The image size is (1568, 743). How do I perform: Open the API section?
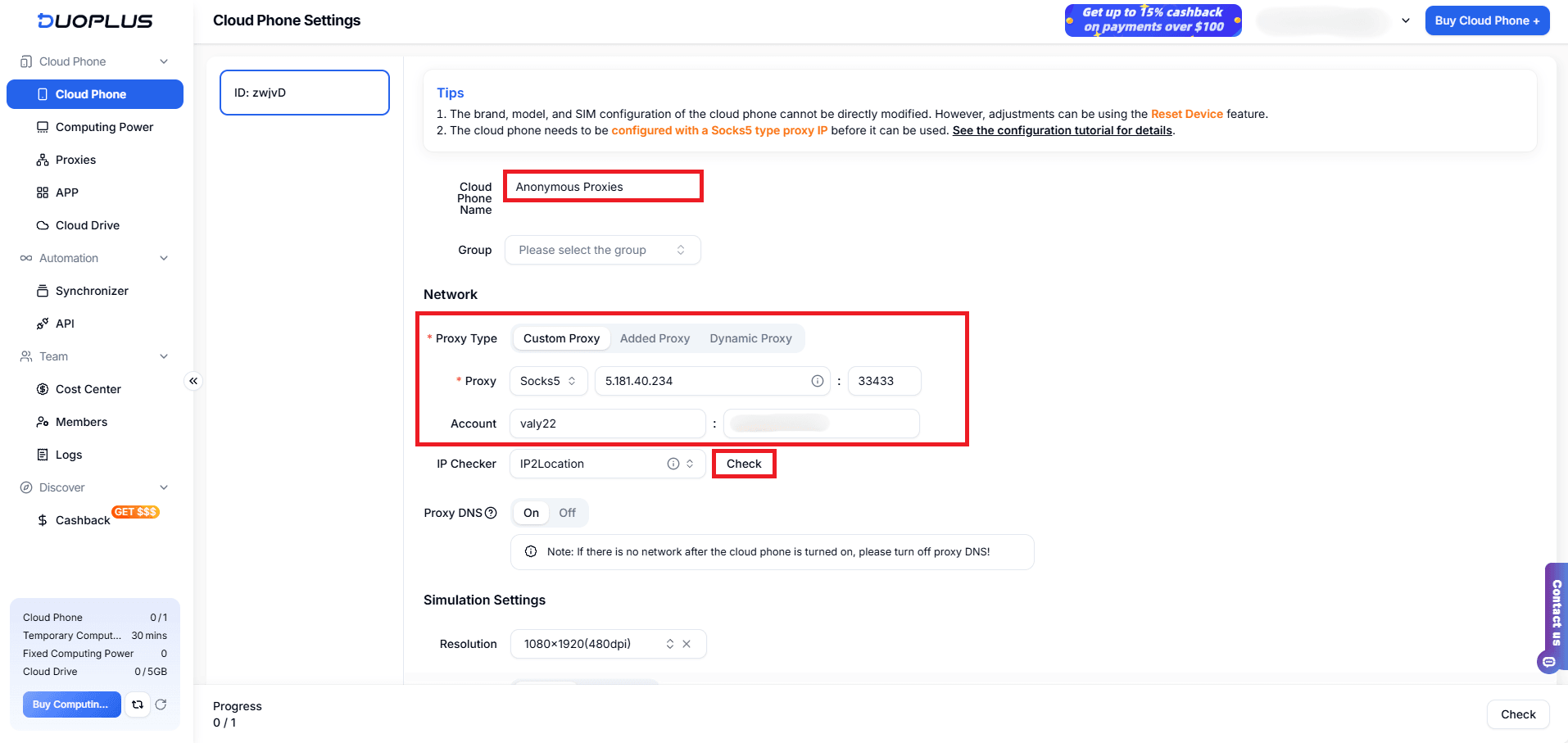[65, 323]
